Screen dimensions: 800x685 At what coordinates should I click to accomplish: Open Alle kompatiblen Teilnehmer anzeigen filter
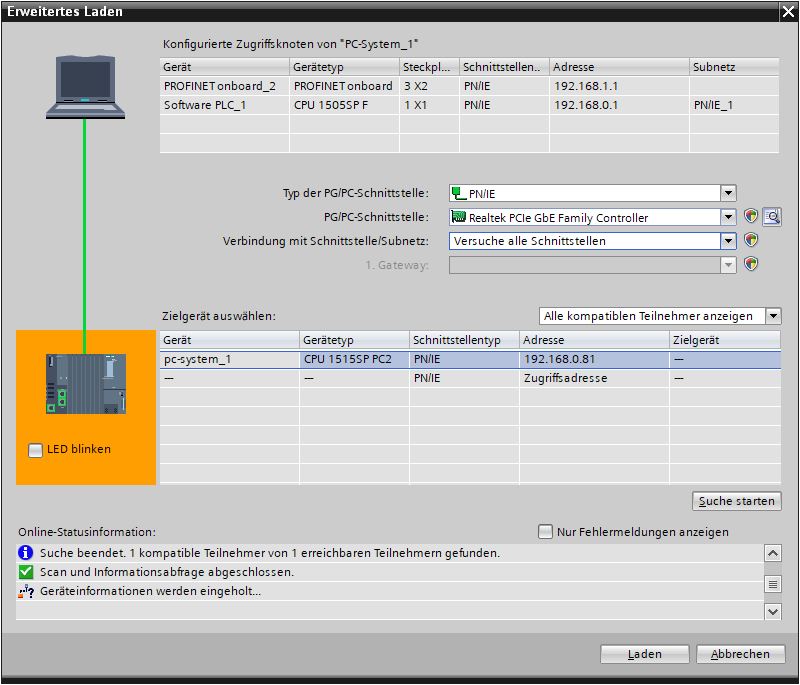pos(773,316)
